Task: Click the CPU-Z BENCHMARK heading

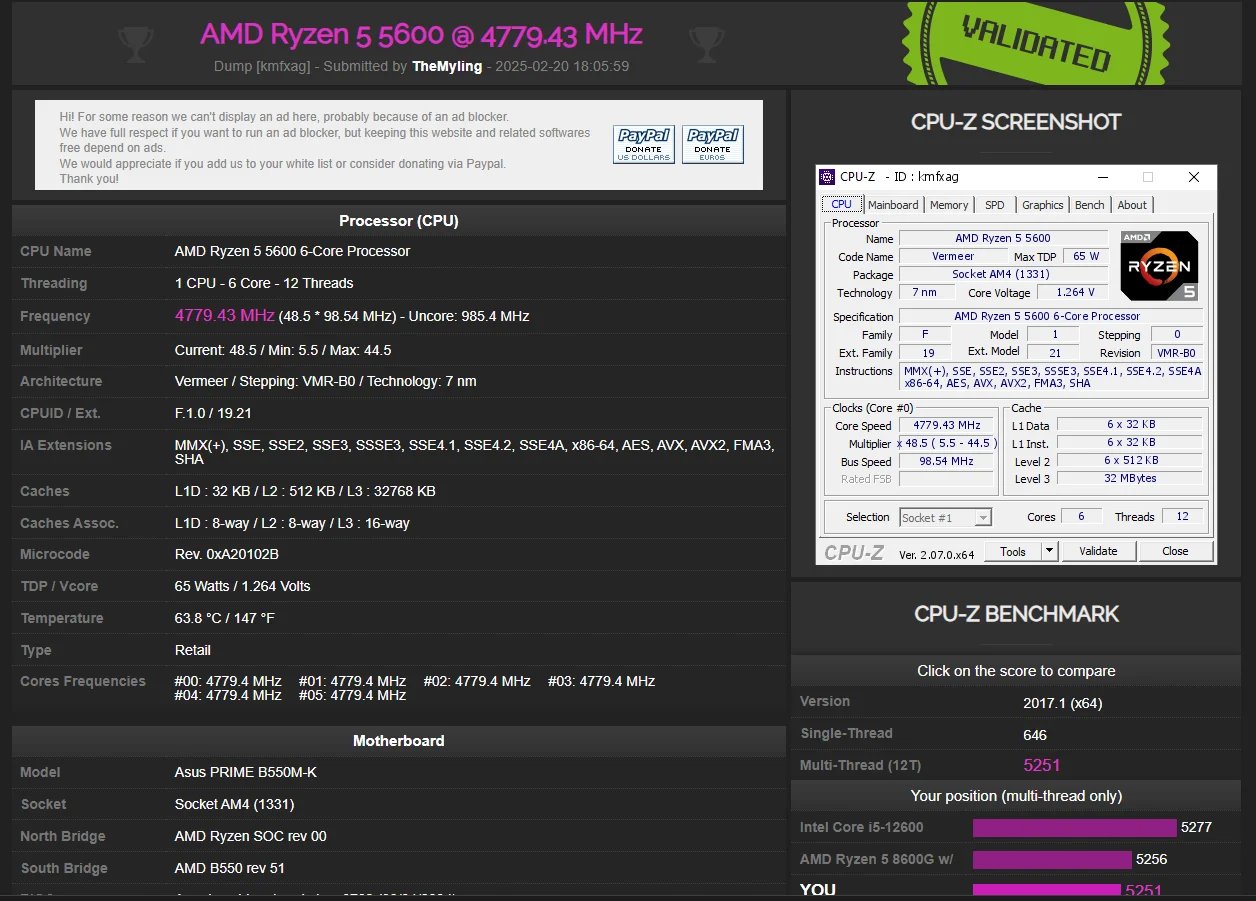Action: click(x=1016, y=614)
